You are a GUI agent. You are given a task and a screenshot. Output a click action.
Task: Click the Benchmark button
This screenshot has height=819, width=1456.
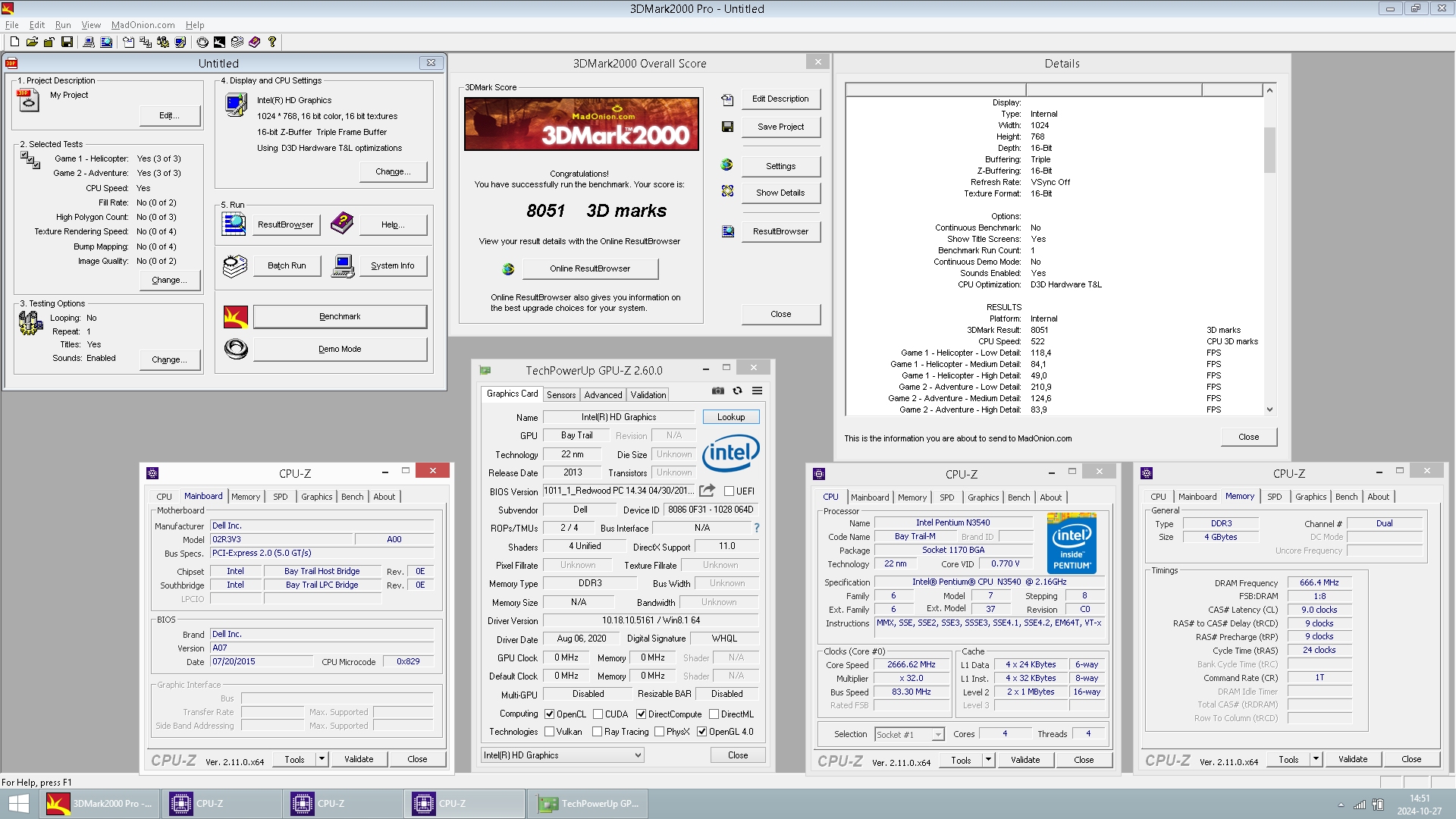[340, 317]
